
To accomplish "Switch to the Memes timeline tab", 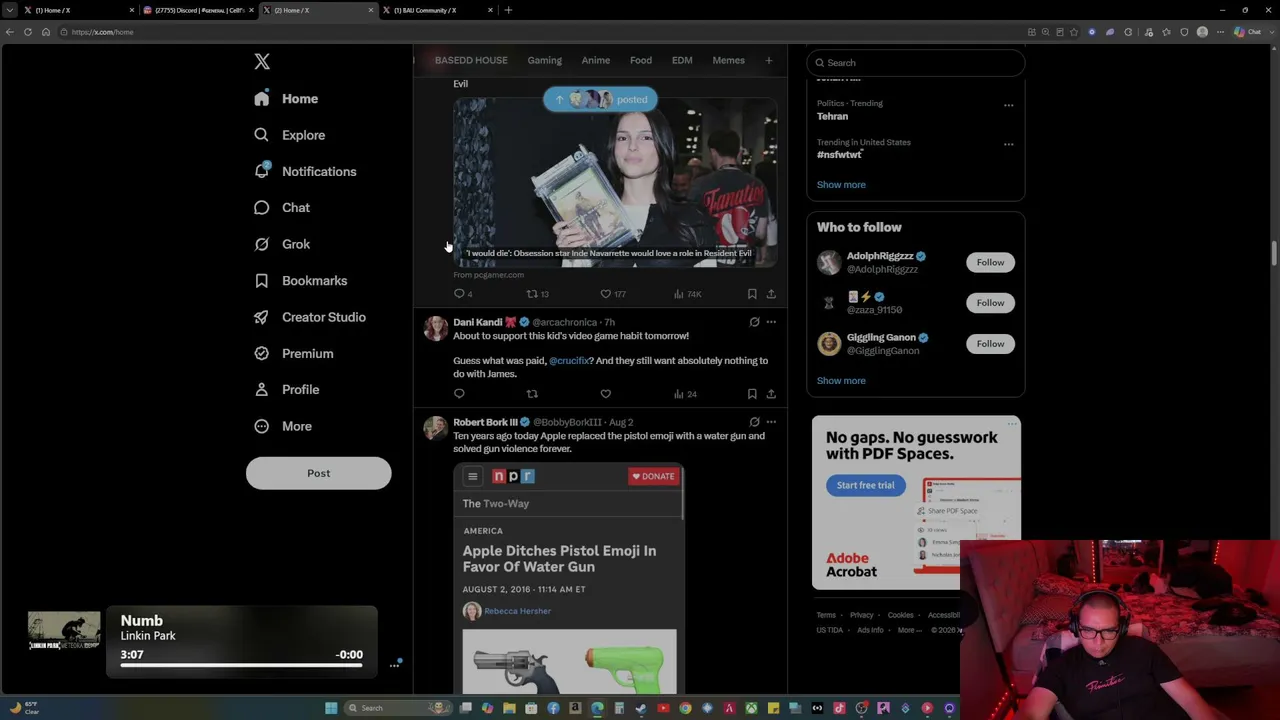I will (728, 60).
